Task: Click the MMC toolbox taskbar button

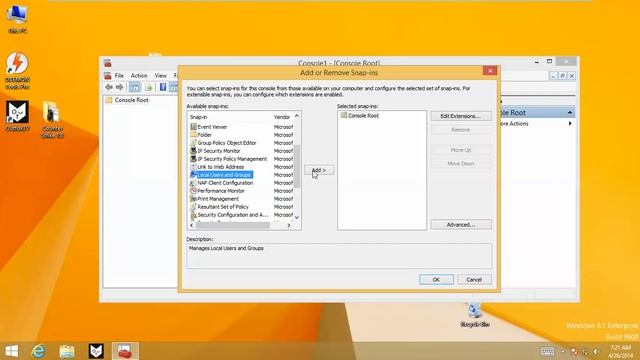Action: pos(125,351)
